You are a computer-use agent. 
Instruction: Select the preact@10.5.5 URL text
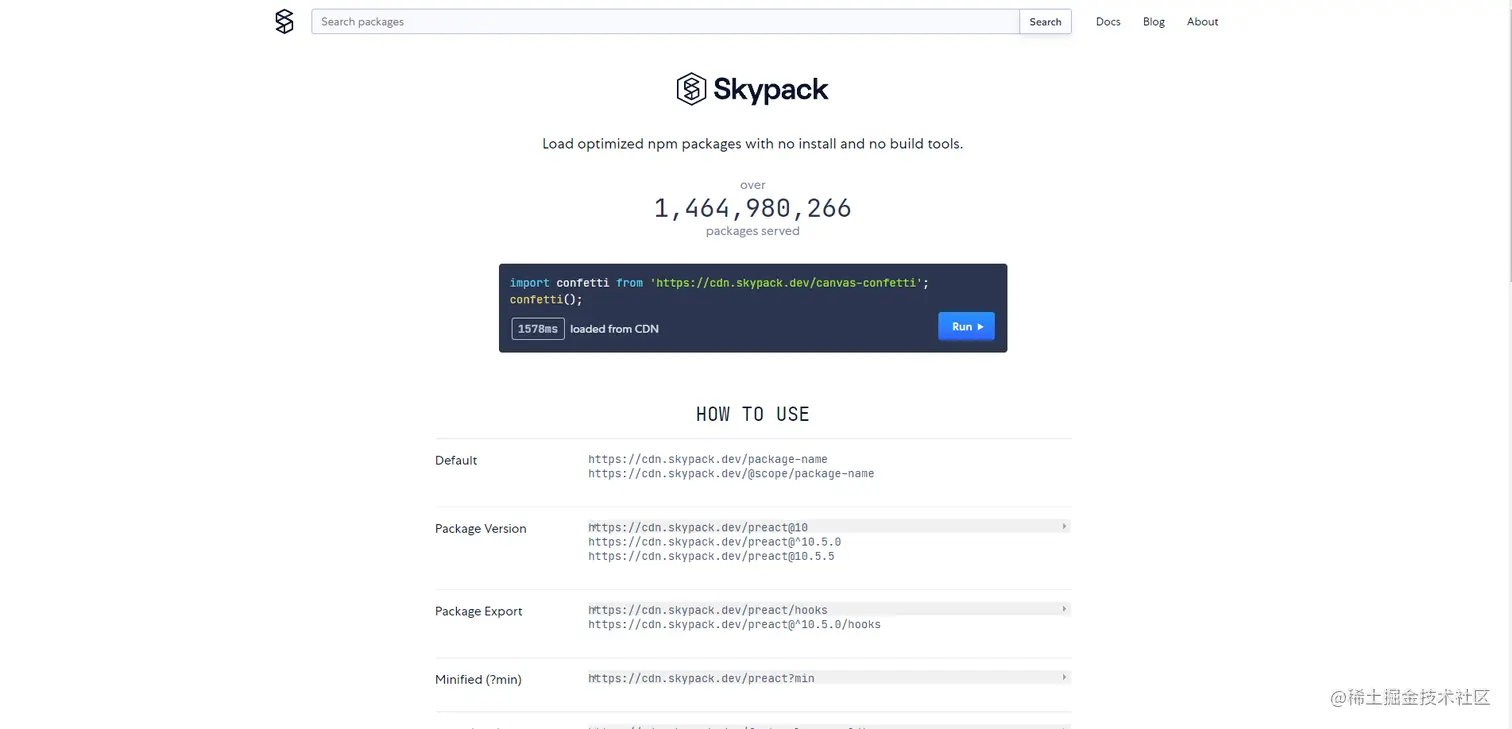[711, 556]
